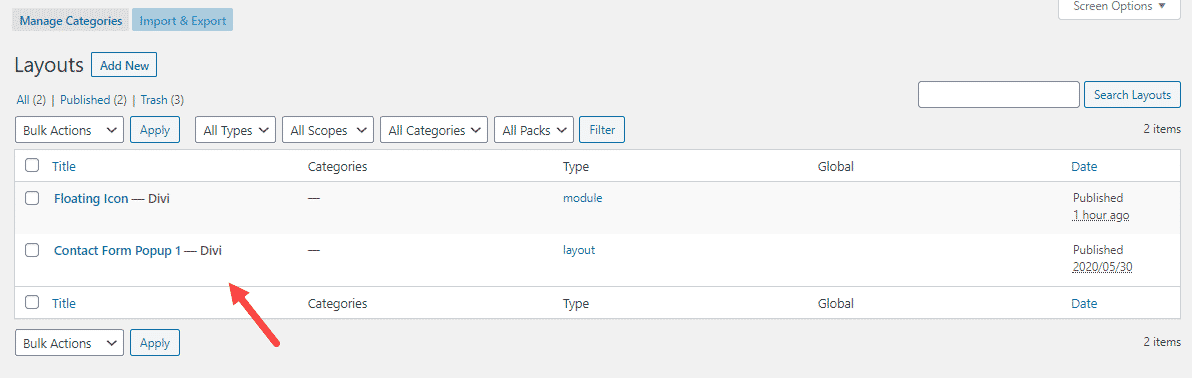The height and width of the screenshot is (378, 1192).
Task: Open the top Bulk Actions dropdown
Action: point(69,130)
